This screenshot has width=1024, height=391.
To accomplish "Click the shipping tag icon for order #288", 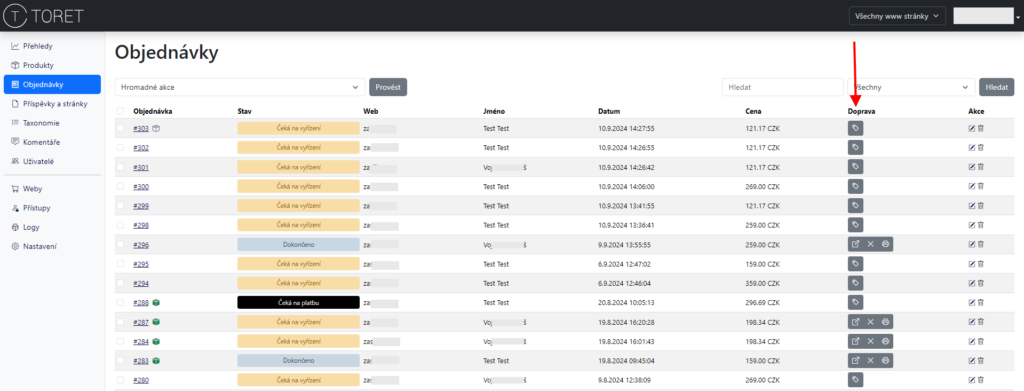I will coord(855,302).
